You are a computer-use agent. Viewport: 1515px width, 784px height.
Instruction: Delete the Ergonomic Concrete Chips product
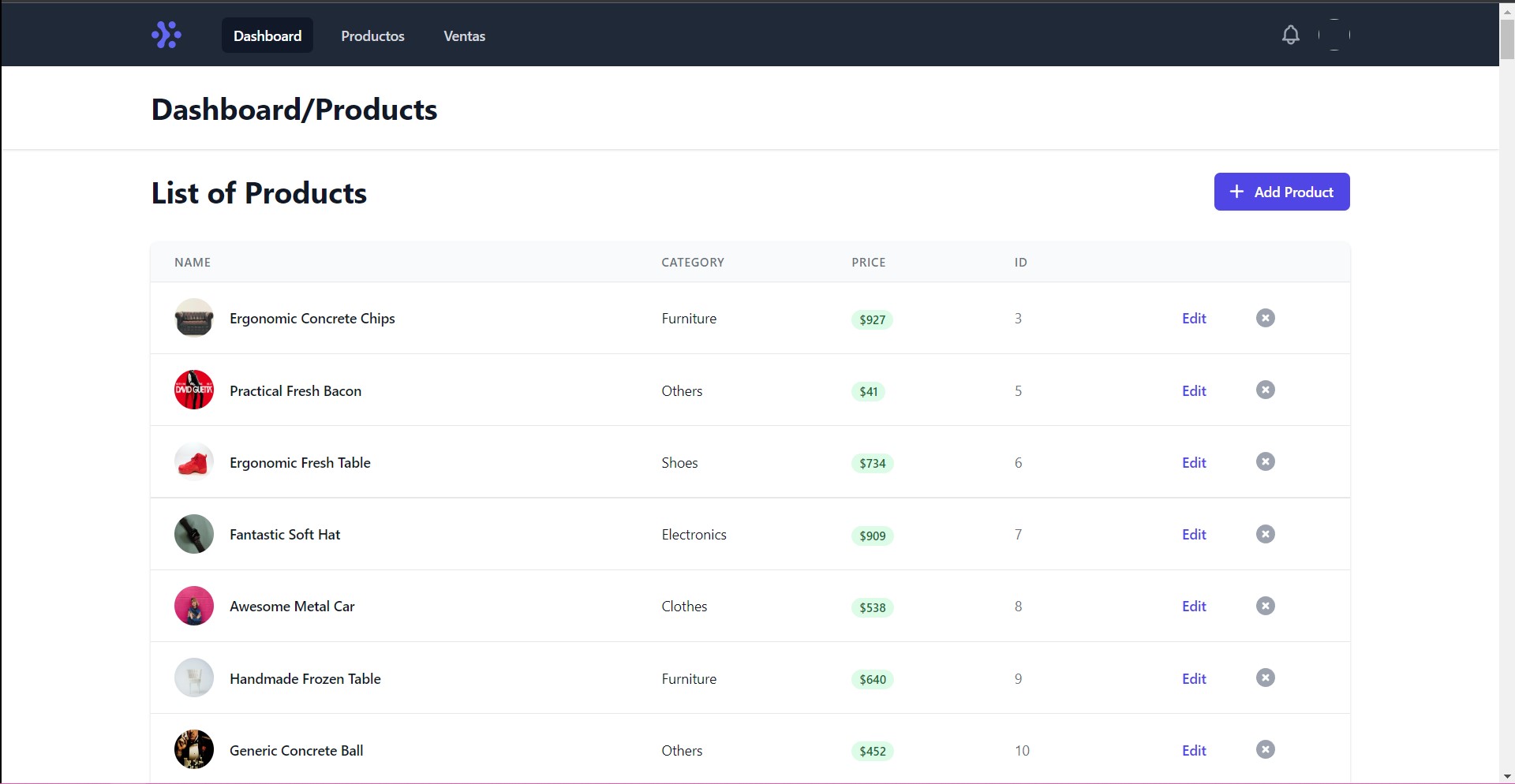[1265, 318]
